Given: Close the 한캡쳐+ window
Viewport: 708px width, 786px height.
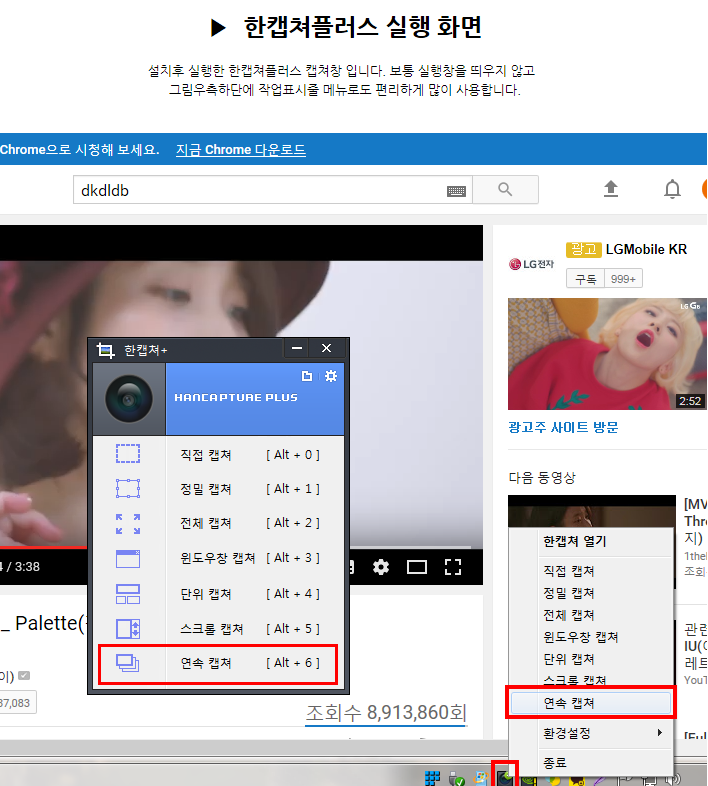Looking at the screenshot, I should (x=326, y=348).
